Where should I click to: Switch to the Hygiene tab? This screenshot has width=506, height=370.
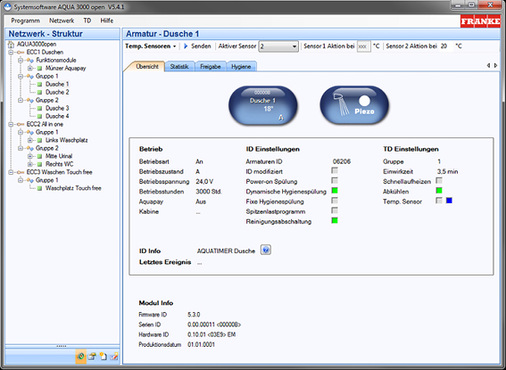coord(241,67)
